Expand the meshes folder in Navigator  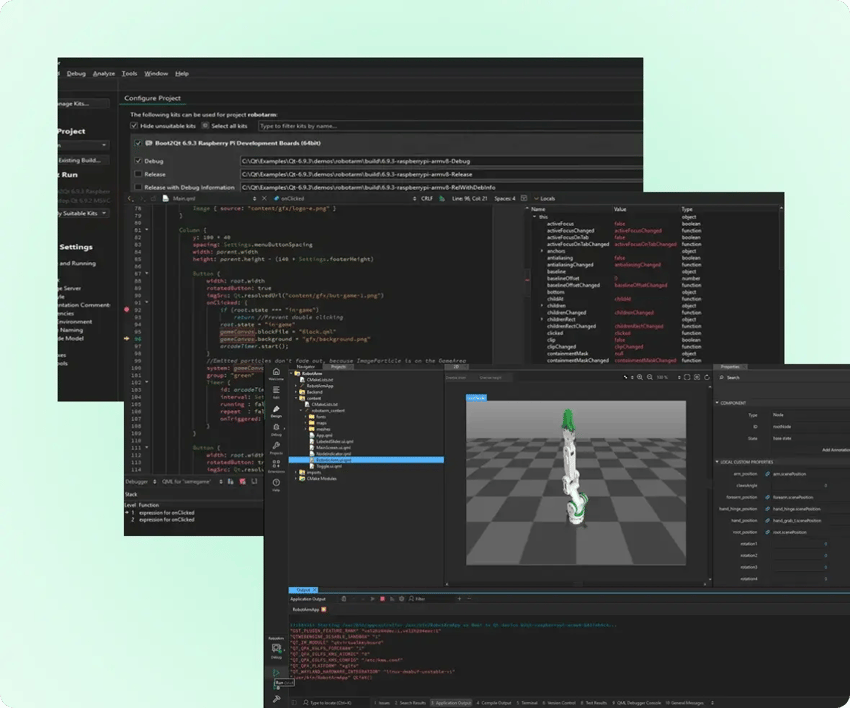(304, 429)
